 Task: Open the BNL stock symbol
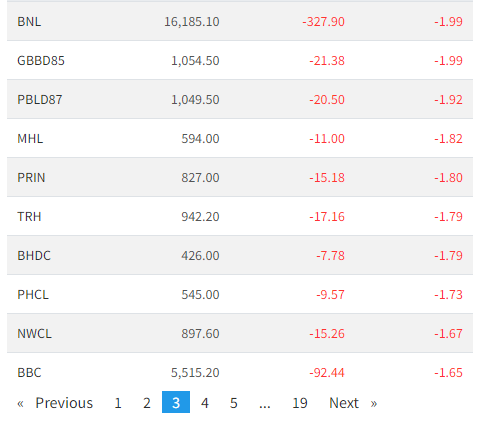click(x=29, y=22)
